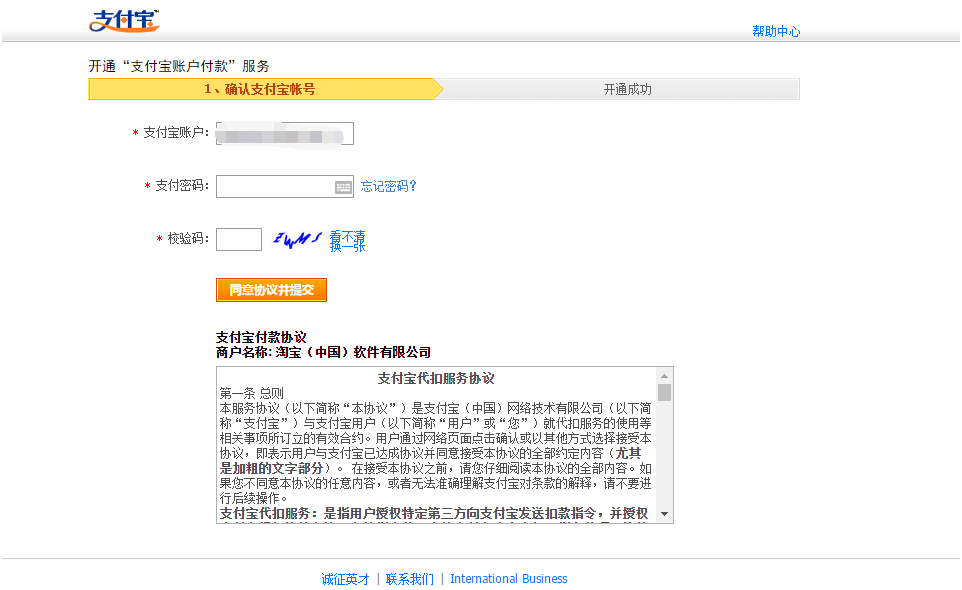This screenshot has width=962, height=590.
Task: Click the 同意协议并提交 button
Action: 271,290
